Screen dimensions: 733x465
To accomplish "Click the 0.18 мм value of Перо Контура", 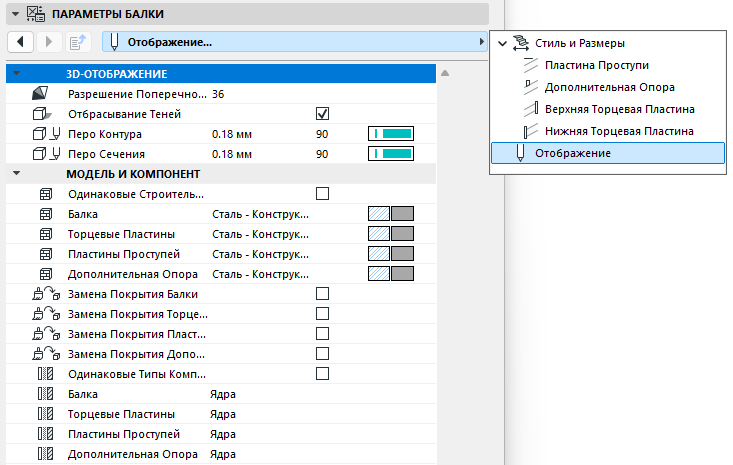I will pos(232,134).
